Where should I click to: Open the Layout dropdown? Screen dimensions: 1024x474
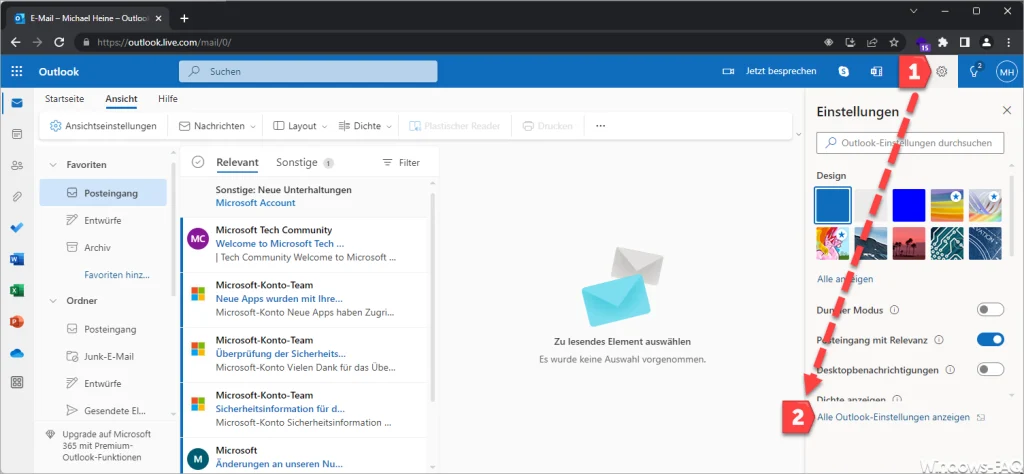(300, 126)
